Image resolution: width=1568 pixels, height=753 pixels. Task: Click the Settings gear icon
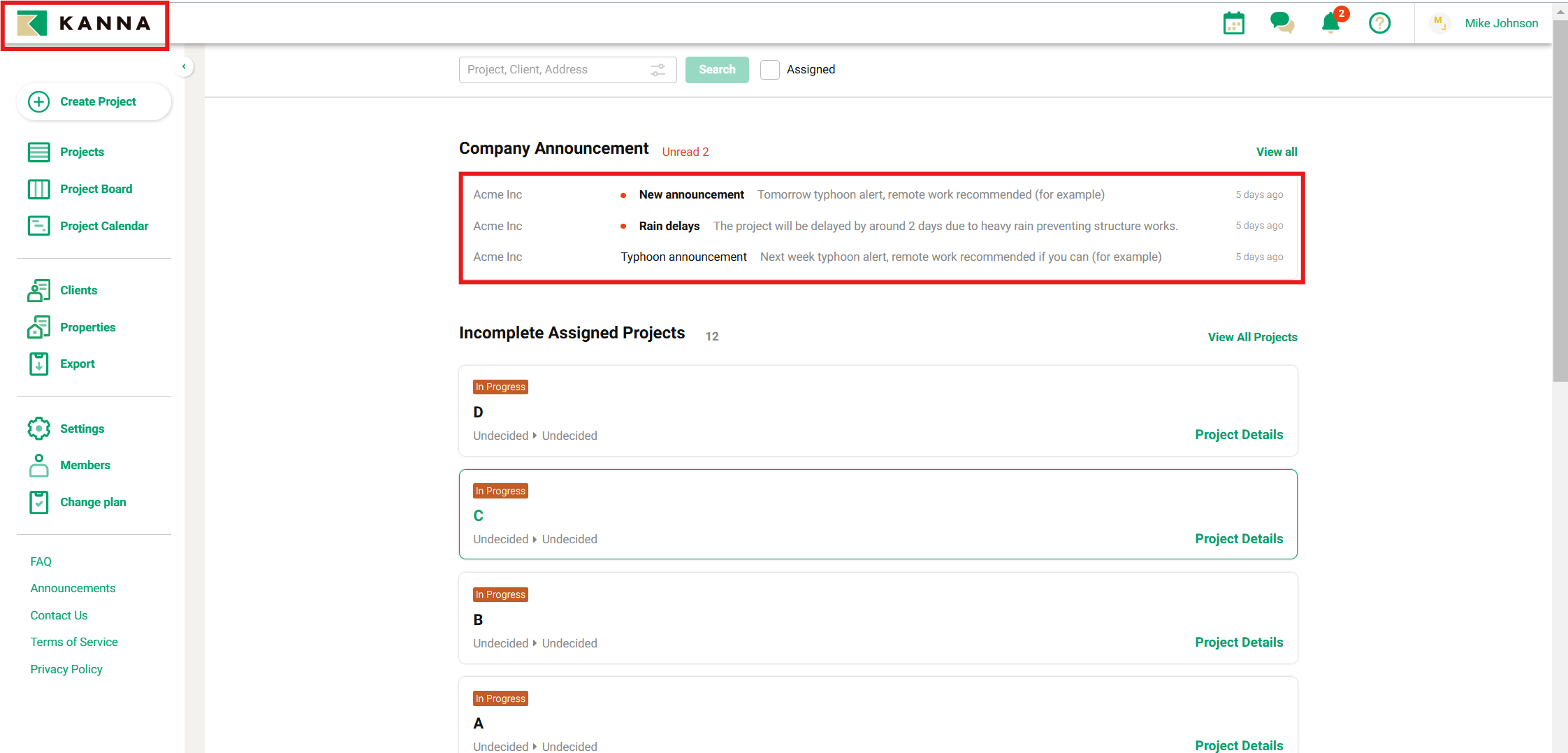pos(39,429)
